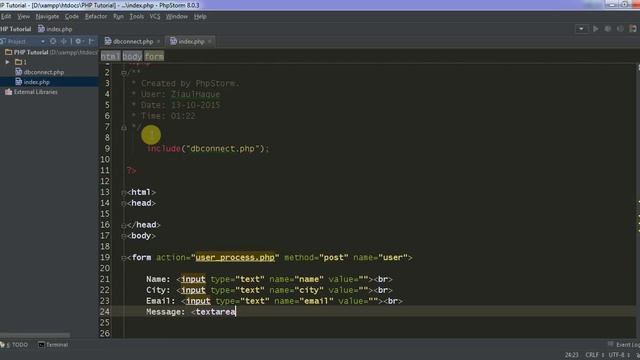This screenshot has height=360, width=640.
Task: Click the Scroll from Source target icon
Action: coord(53,41)
